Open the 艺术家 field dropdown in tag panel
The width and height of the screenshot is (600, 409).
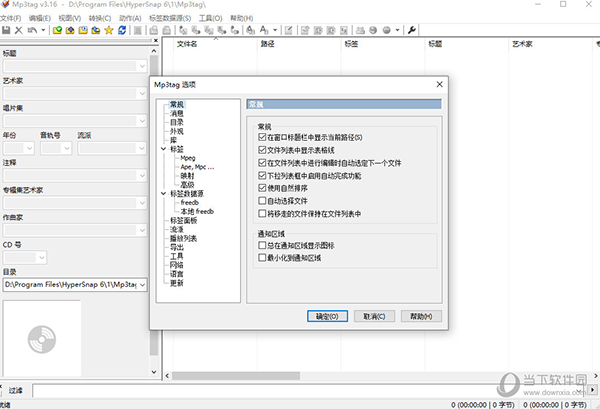click(x=142, y=93)
